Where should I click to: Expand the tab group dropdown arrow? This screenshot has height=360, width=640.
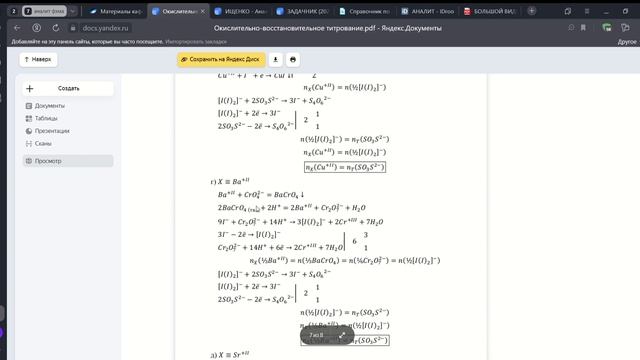pos(73,11)
